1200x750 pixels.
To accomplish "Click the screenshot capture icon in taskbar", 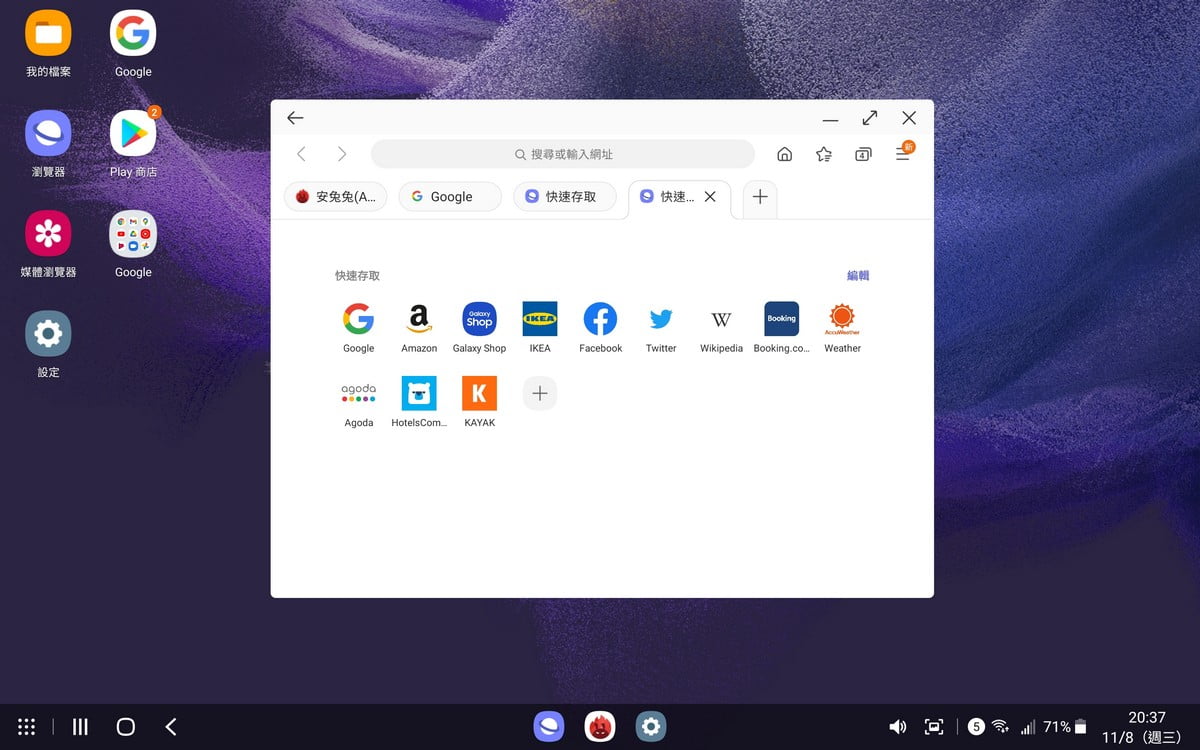I will pos(934,727).
